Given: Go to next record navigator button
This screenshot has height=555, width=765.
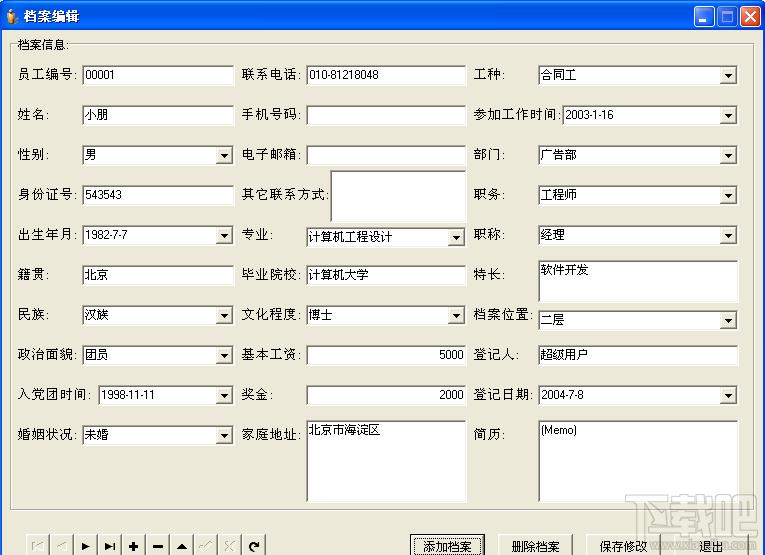Looking at the screenshot, I should (86, 546).
